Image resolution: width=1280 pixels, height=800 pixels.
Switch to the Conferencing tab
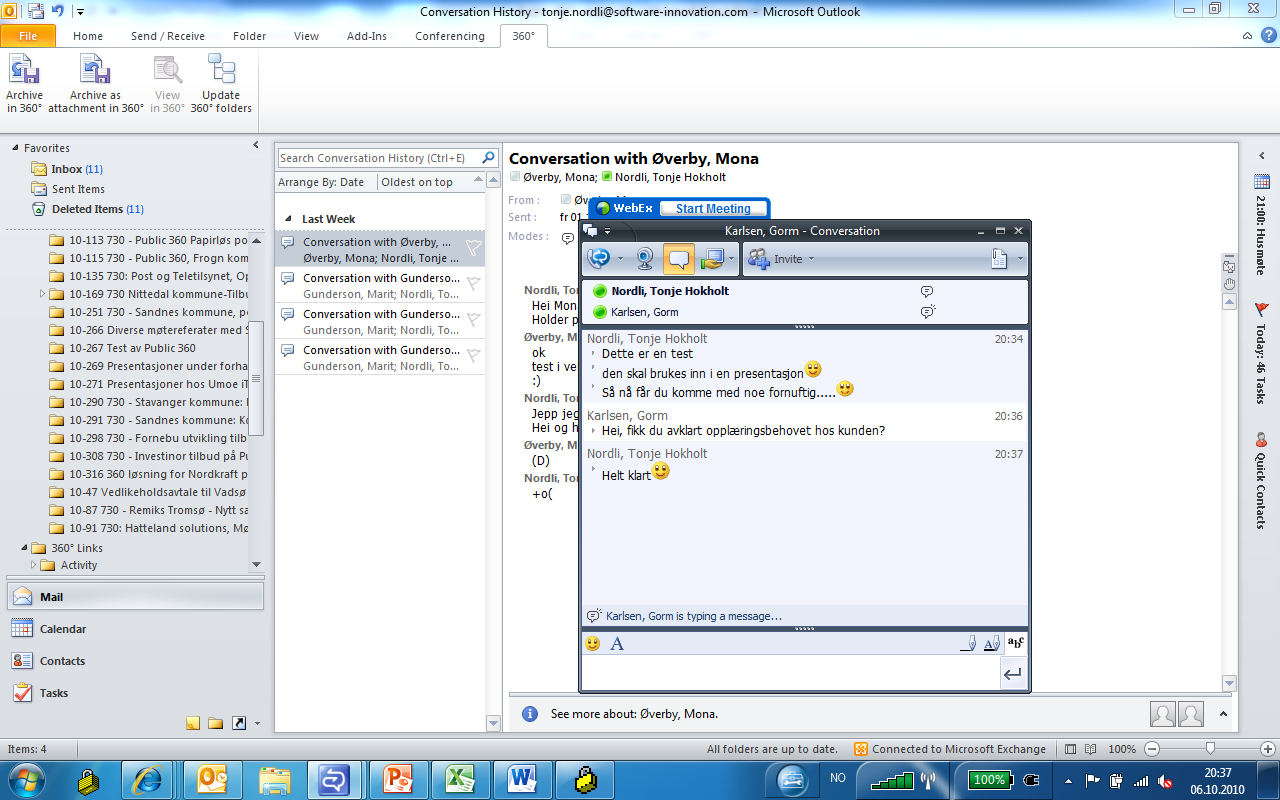tap(450, 36)
